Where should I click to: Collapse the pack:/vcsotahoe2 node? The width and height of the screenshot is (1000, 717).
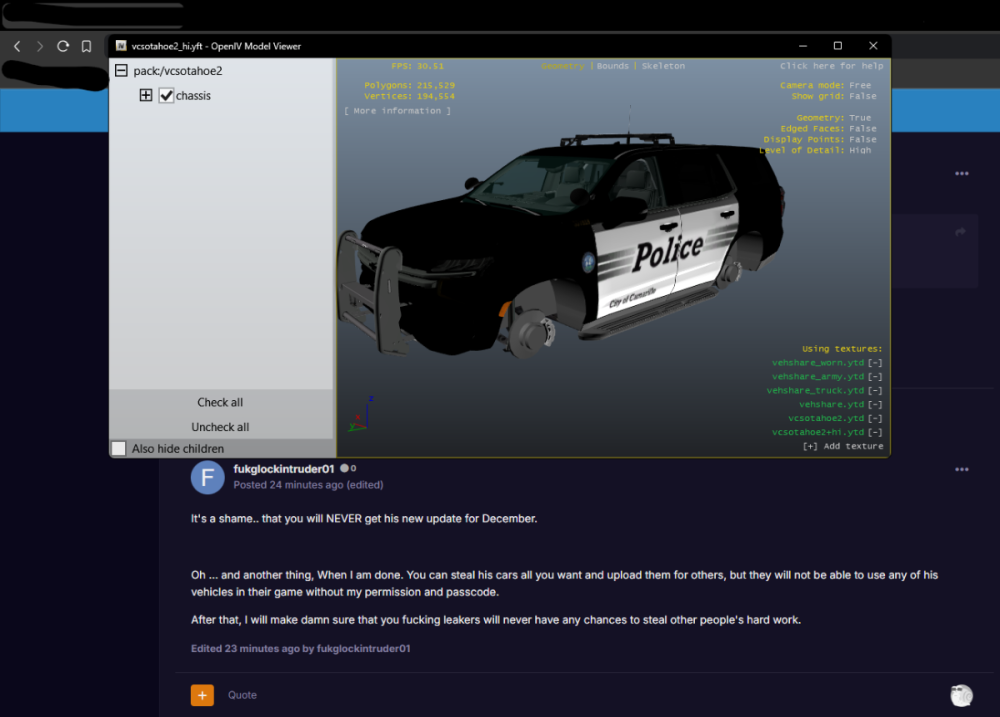coord(121,70)
